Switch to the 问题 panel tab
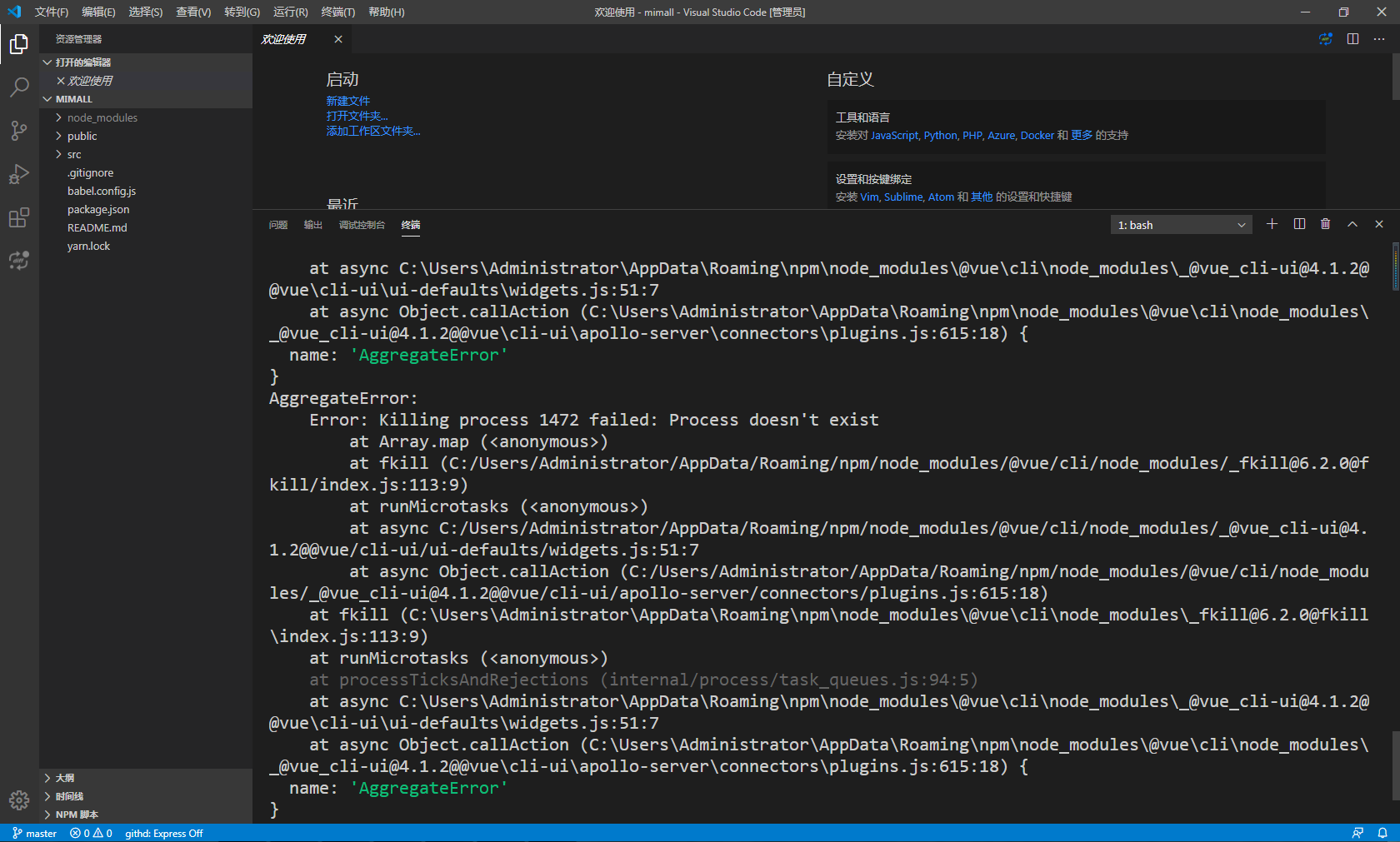The image size is (1400, 842). [x=278, y=225]
